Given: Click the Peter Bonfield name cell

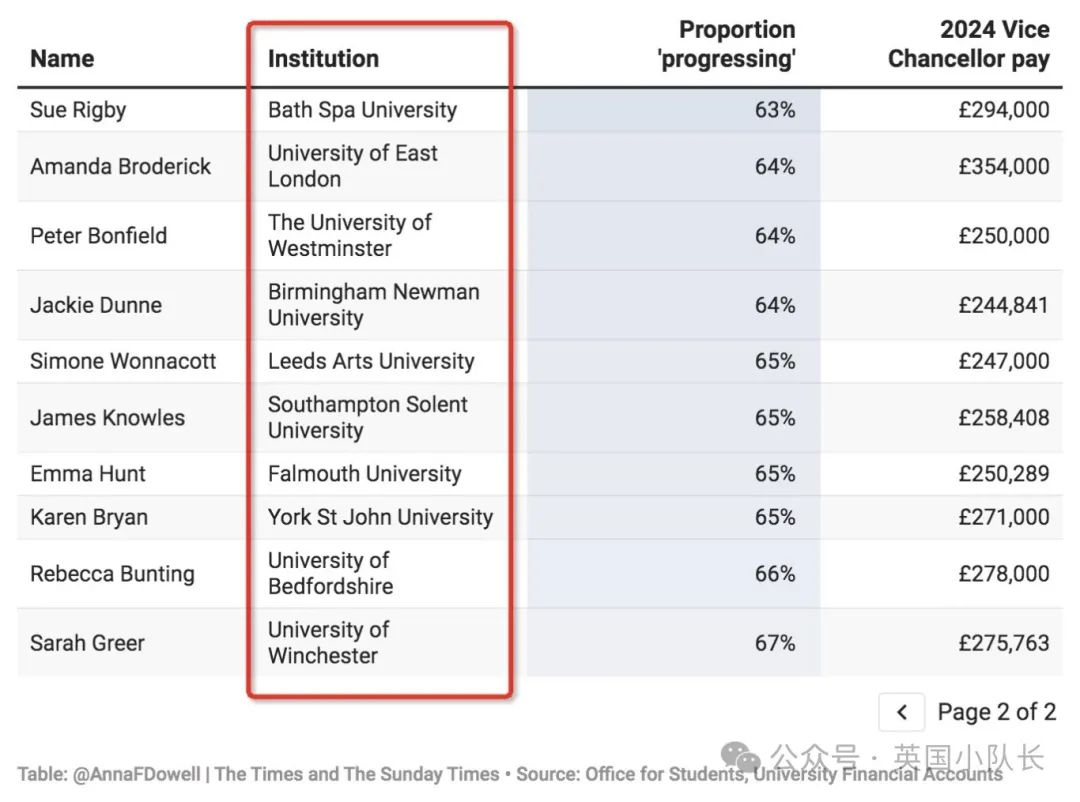Looking at the screenshot, I should point(98,236).
